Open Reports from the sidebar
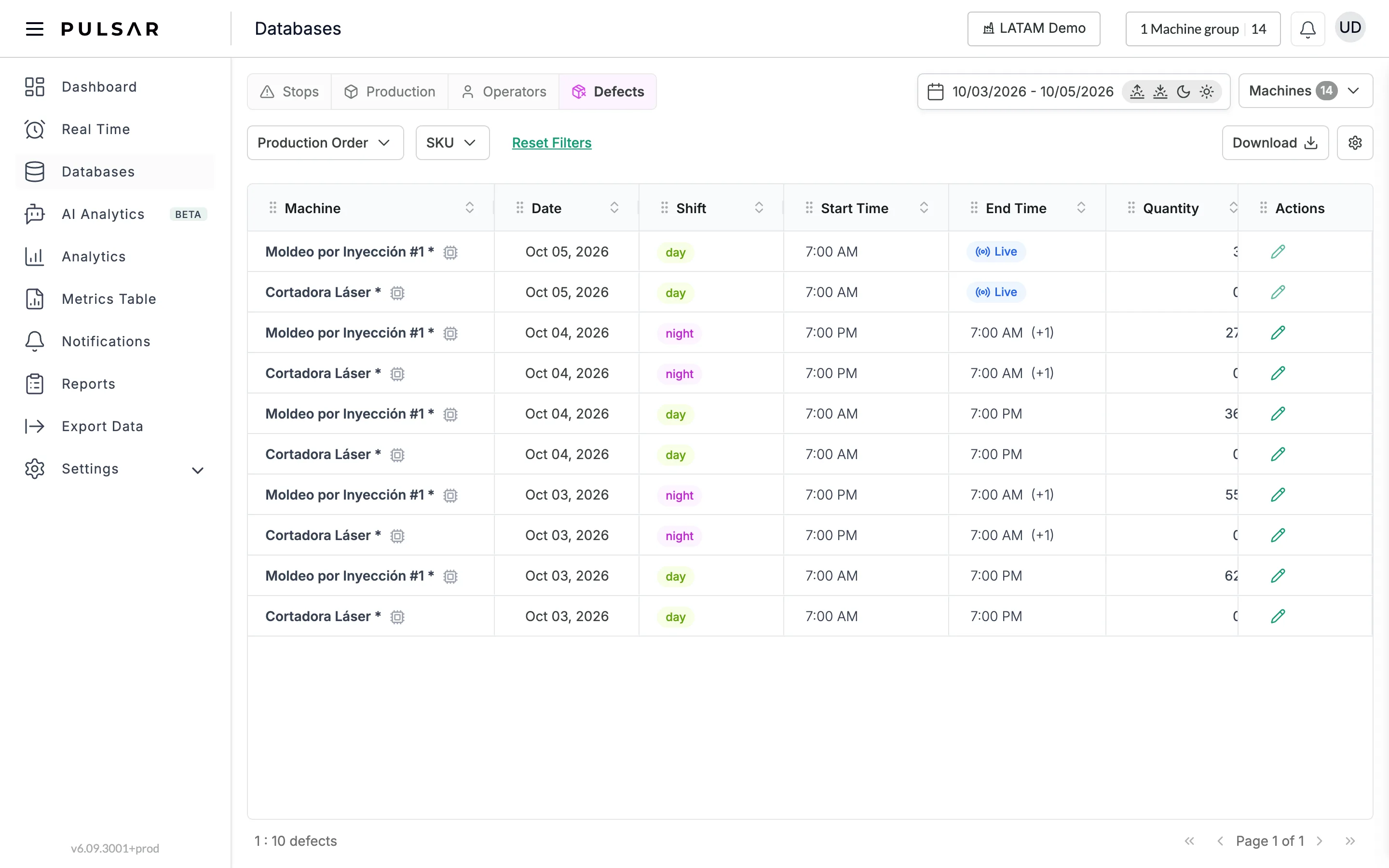Viewport: 1389px width, 868px height. pyautogui.click(x=115, y=384)
